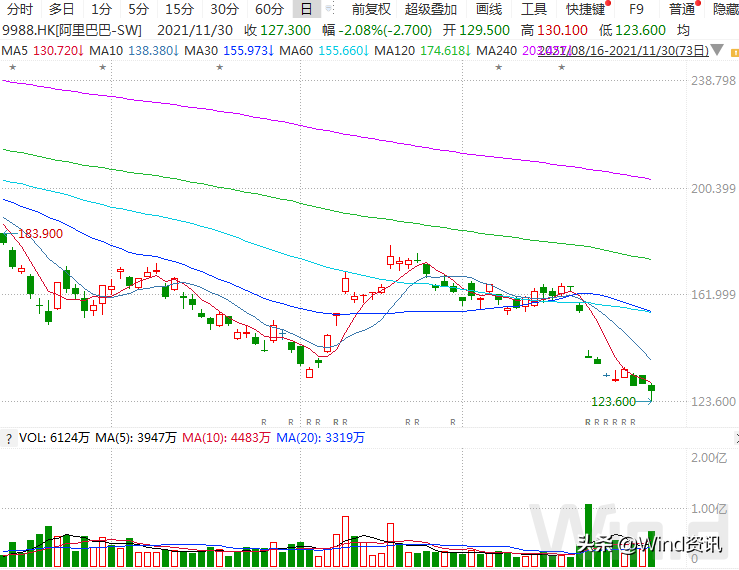Select the 1分 one-minute period
The width and height of the screenshot is (739, 570).
click(101, 9)
